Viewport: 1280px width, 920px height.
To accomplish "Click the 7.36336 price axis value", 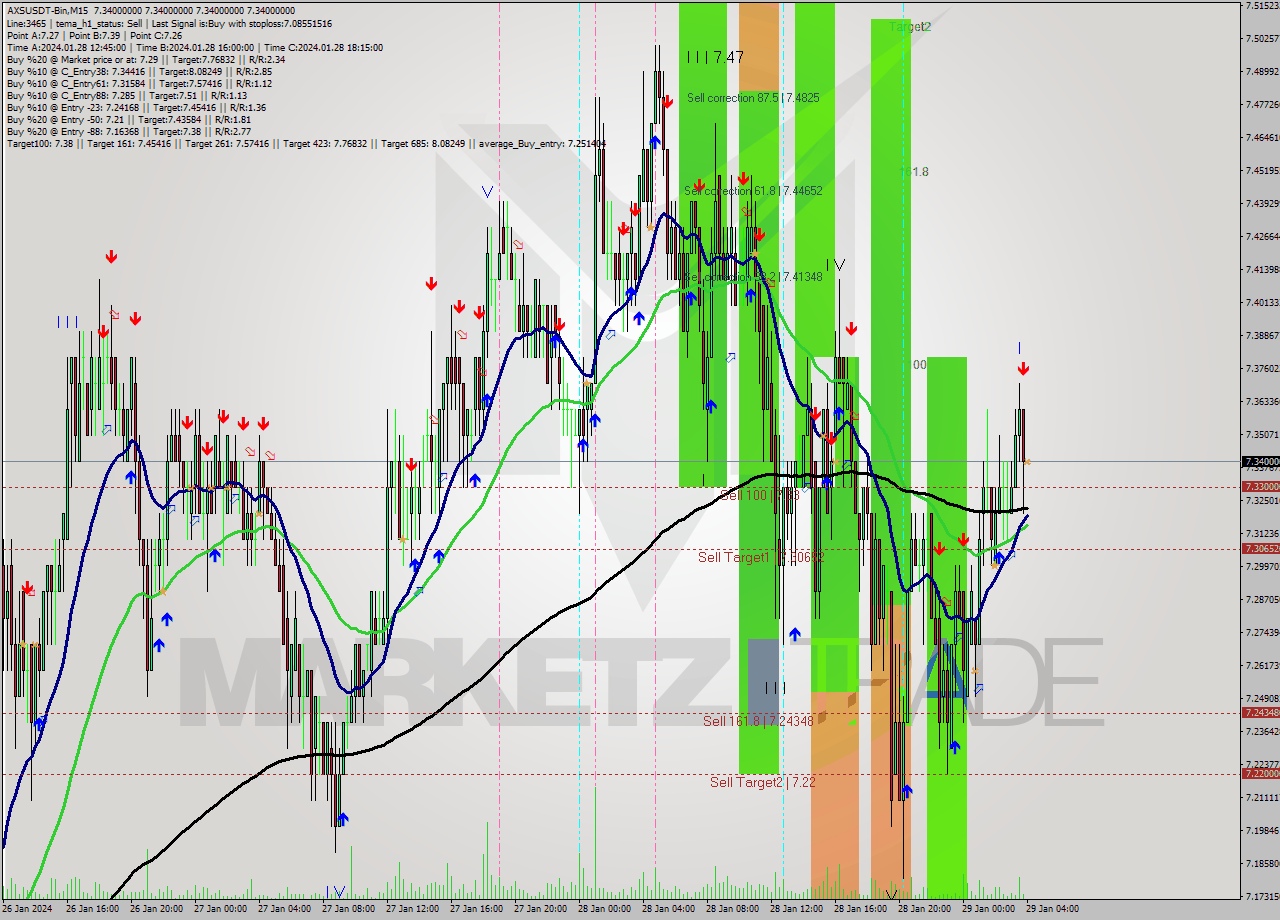I will tap(1262, 402).
